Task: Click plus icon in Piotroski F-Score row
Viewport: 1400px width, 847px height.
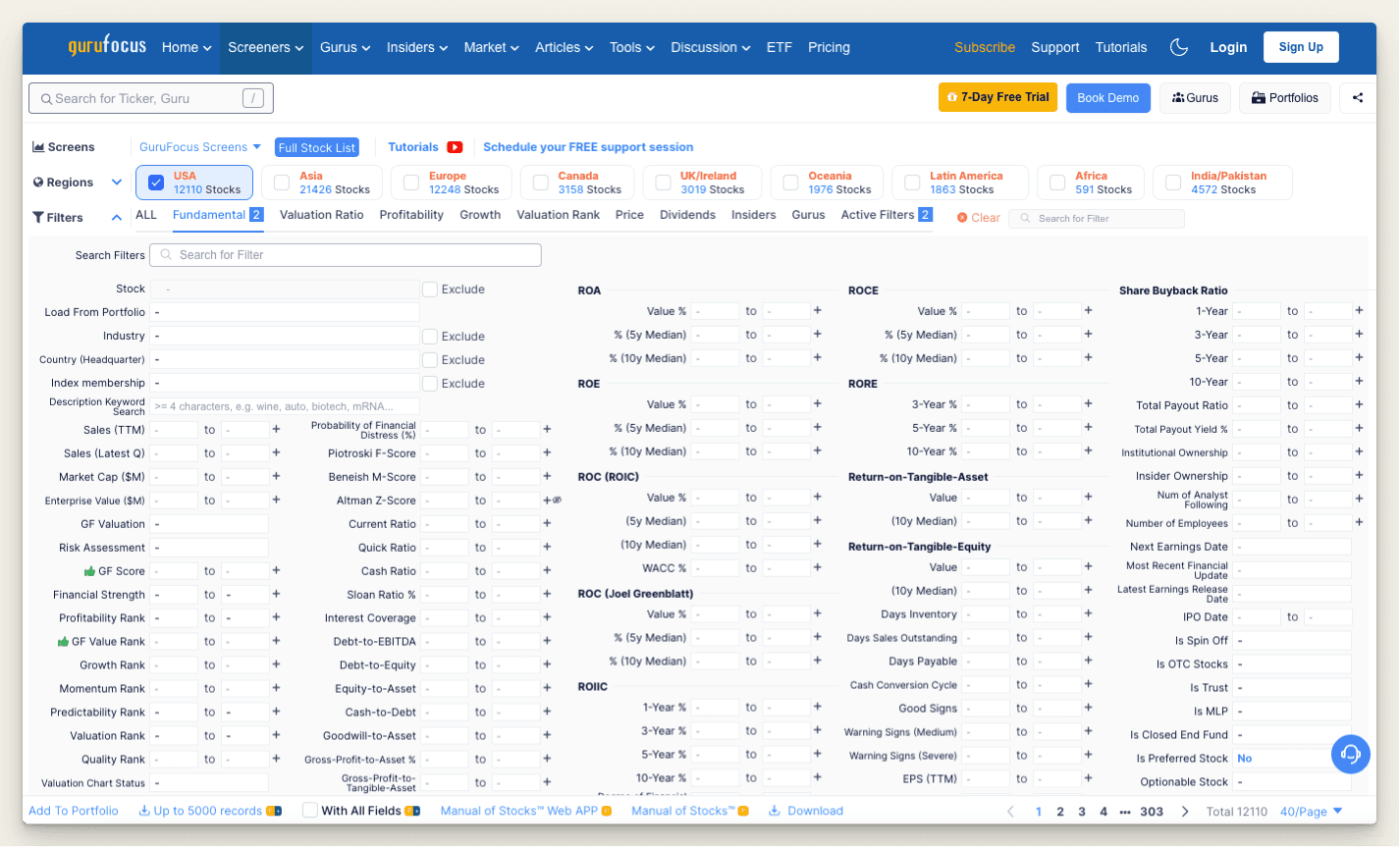Action: [547, 453]
